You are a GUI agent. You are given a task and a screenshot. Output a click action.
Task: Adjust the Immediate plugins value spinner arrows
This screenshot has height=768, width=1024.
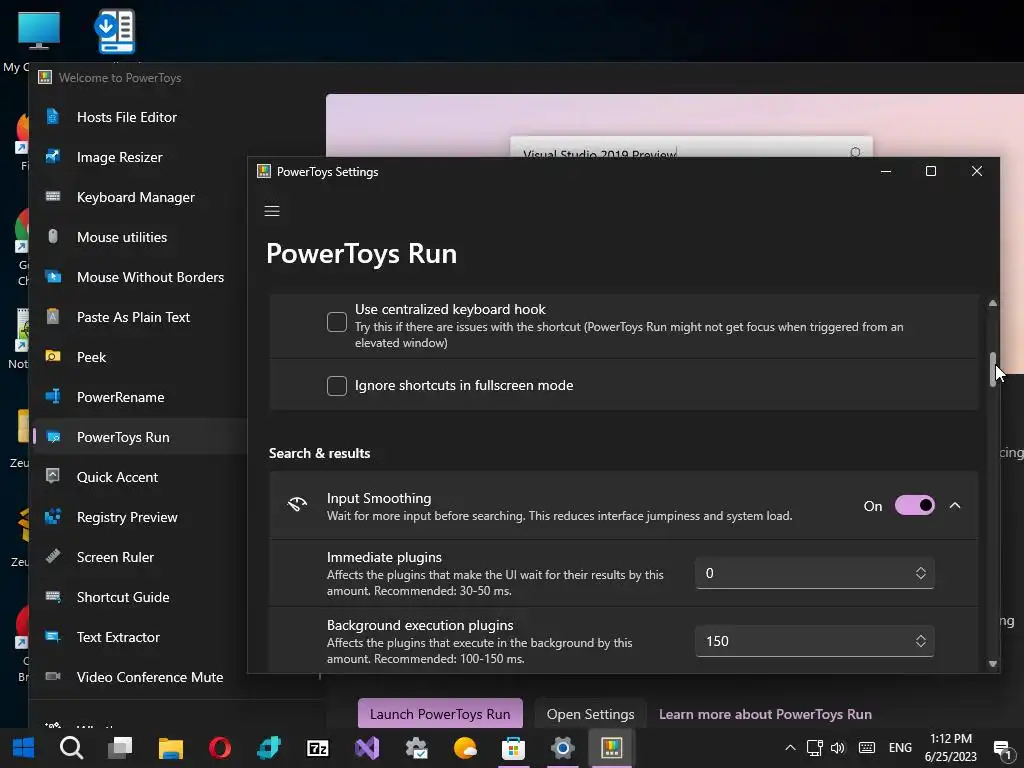pos(921,573)
